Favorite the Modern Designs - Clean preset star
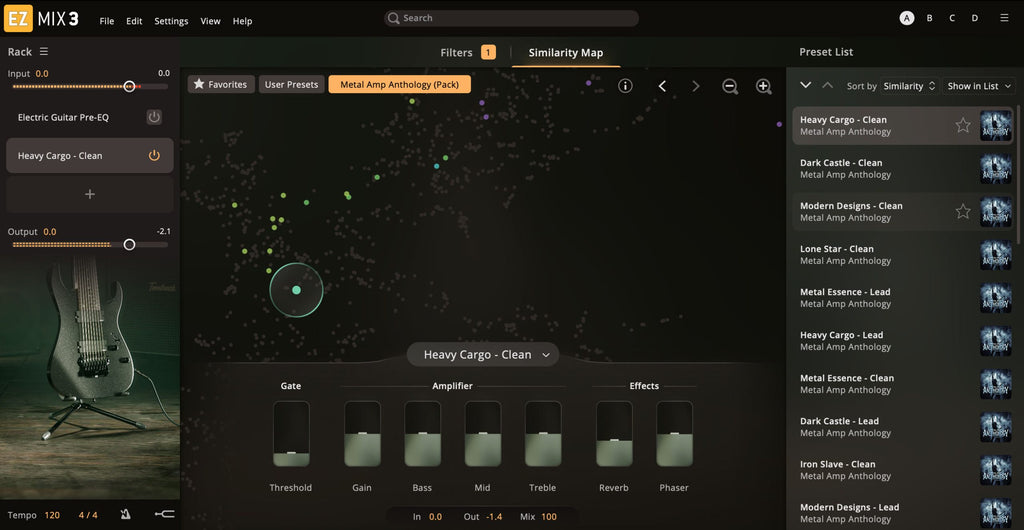 [x=963, y=211]
